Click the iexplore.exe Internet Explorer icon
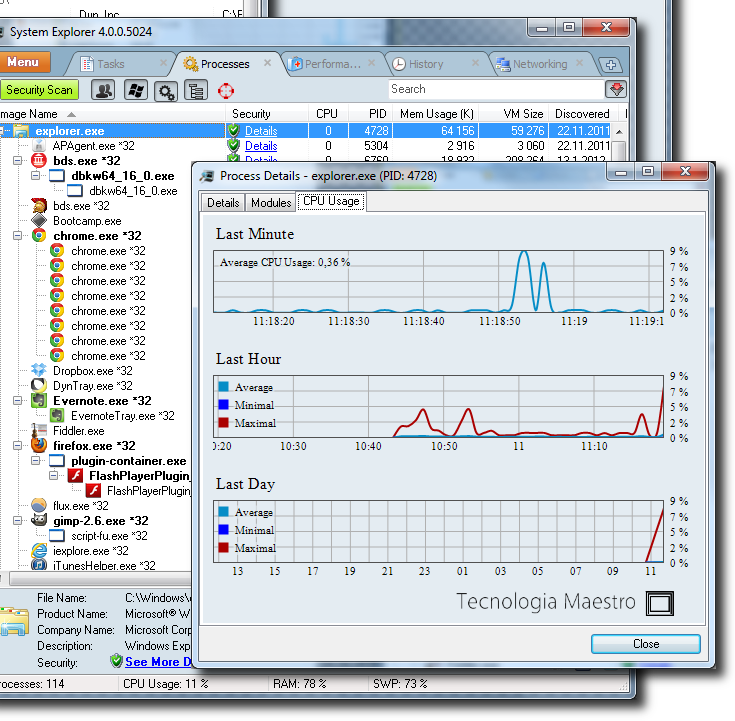735x721 pixels. click(x=39, y=550)
